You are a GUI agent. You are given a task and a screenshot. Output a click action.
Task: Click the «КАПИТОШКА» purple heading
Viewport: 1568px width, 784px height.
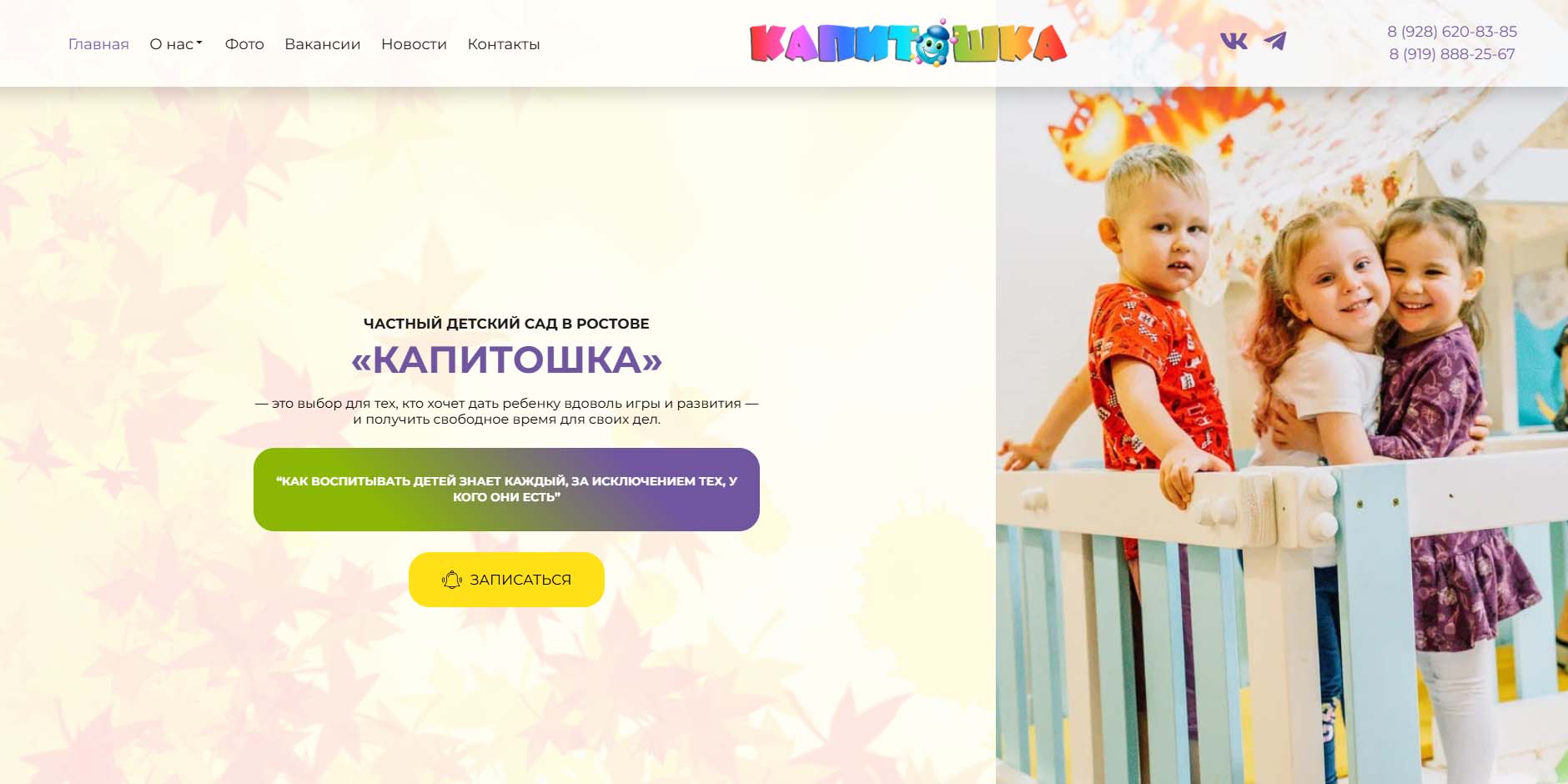point(506,360)
